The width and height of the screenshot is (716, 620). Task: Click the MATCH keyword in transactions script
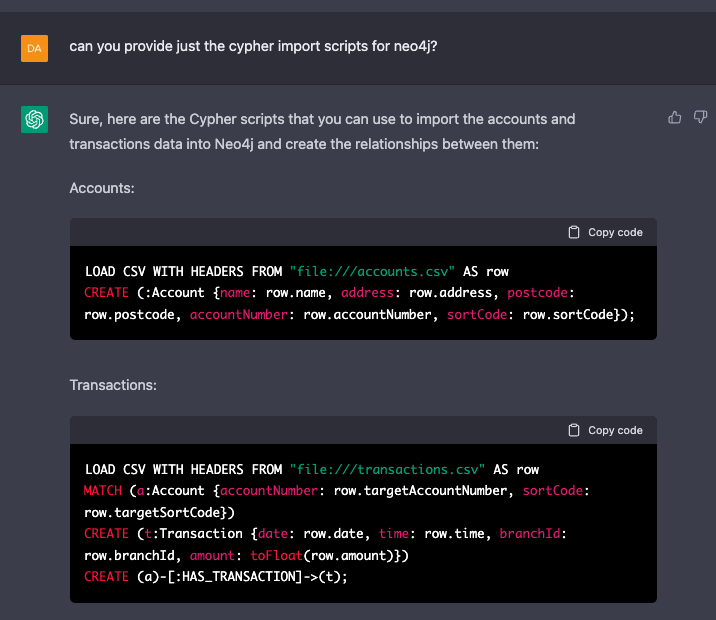[102, 491]
